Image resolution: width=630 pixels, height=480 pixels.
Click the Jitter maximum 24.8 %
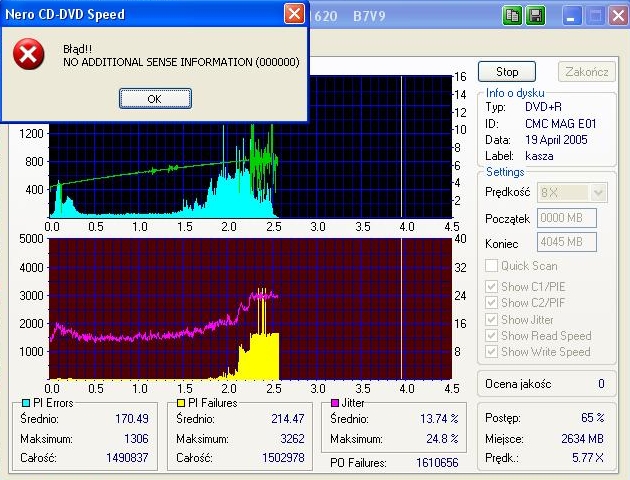(442, 439)
